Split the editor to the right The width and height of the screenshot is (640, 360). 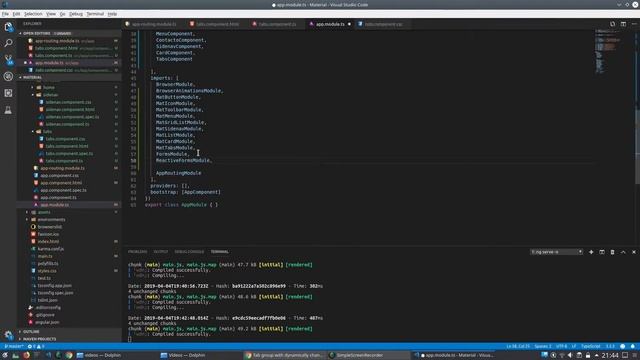[623, 24]
